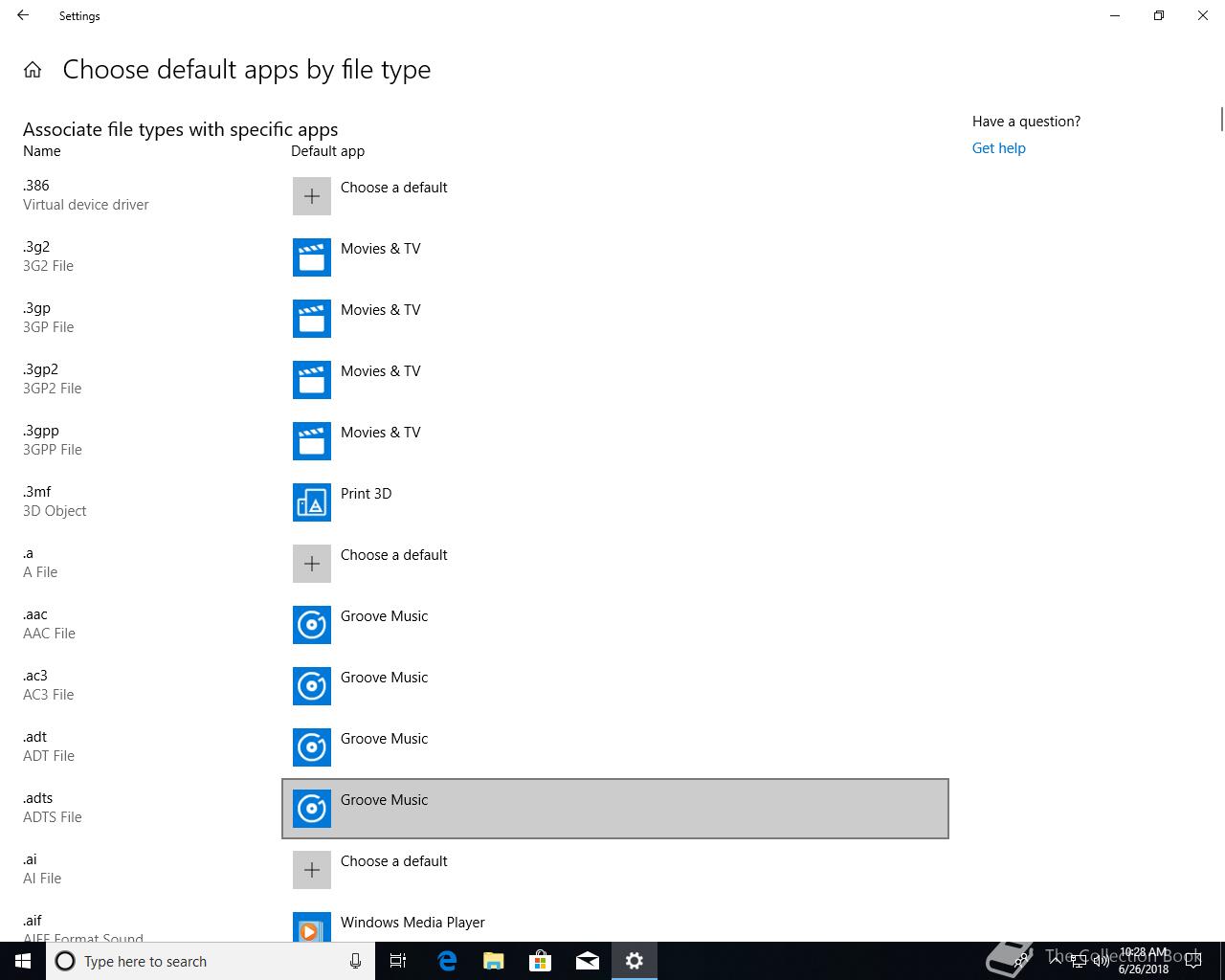This screenshot has height=980, width=1225.
Task: Open Microsoft Store from taskbar
Action: 541,961
